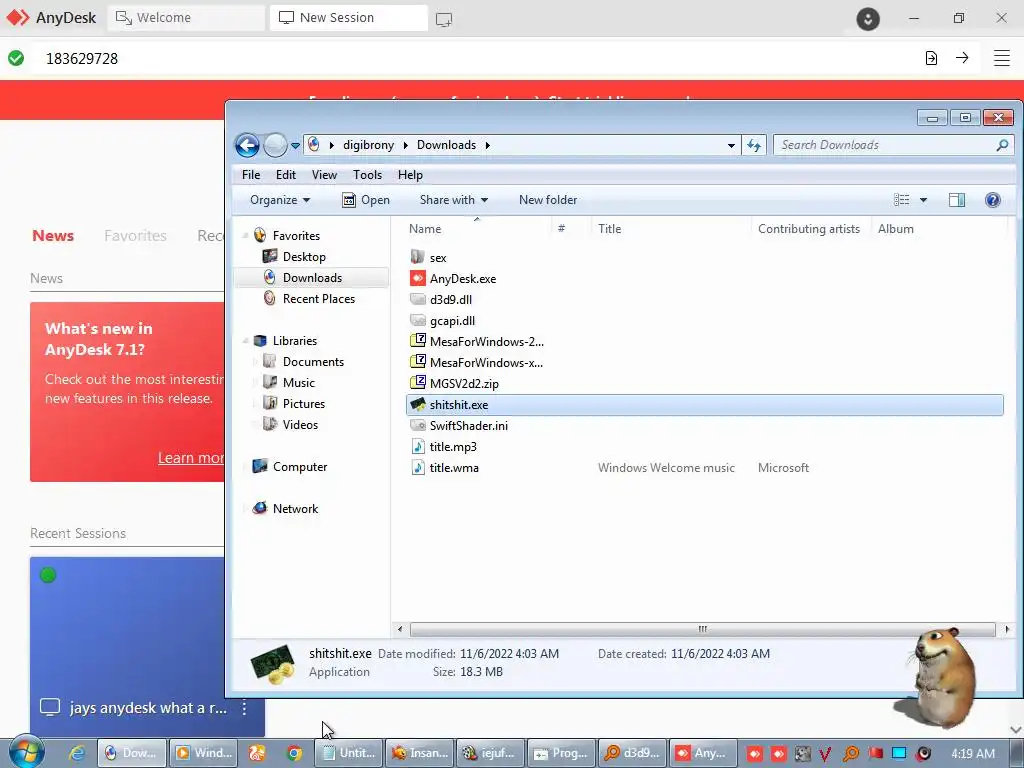
Task: Click the Explorer Forward navigation arrow
Action: (275, 145)
